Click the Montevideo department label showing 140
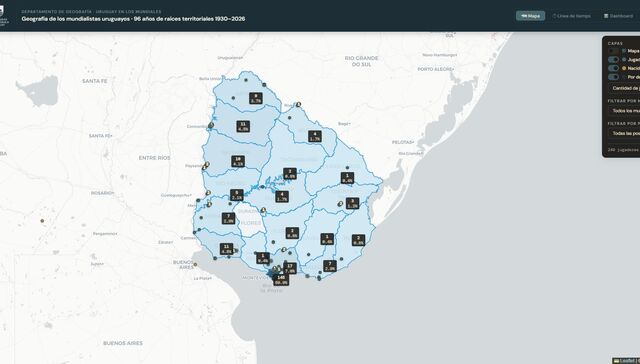 [x=280, y=280]
